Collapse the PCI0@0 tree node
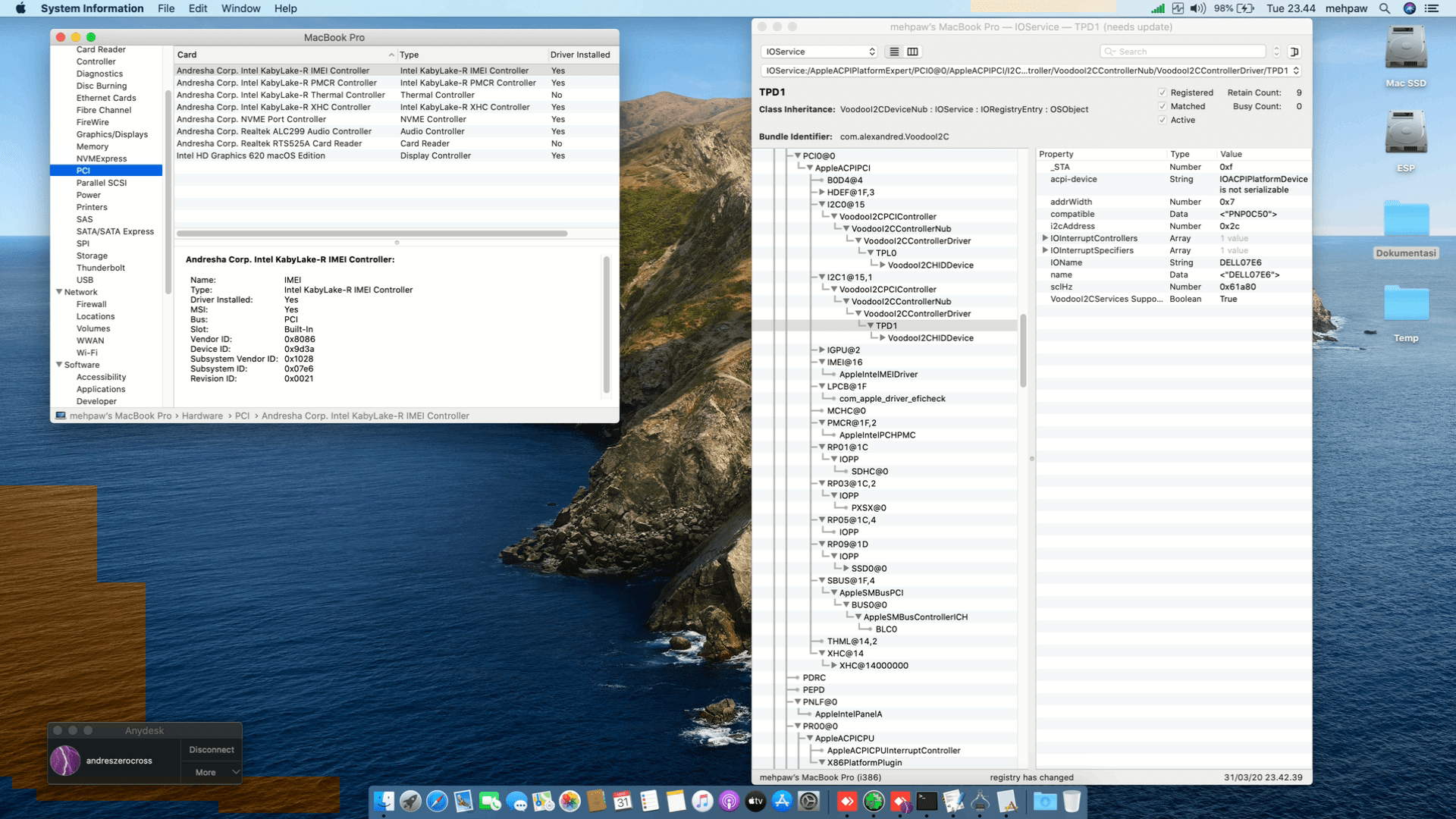The image size is (1456, 819). 798,155
